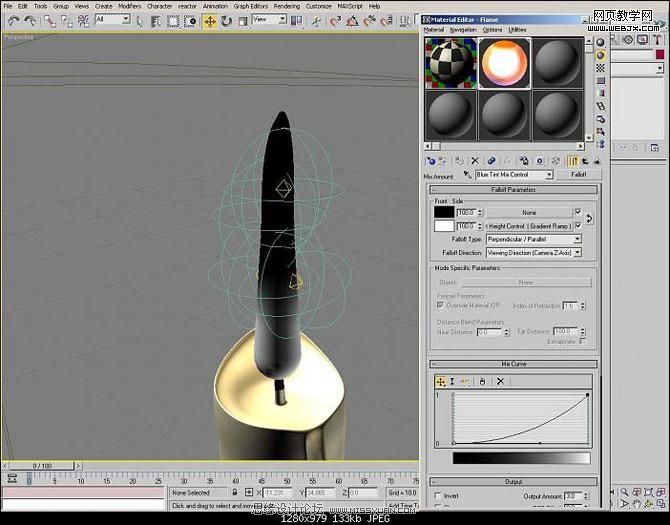Open the Rendering menu
670x525 pixels.
tap(286, 6)
